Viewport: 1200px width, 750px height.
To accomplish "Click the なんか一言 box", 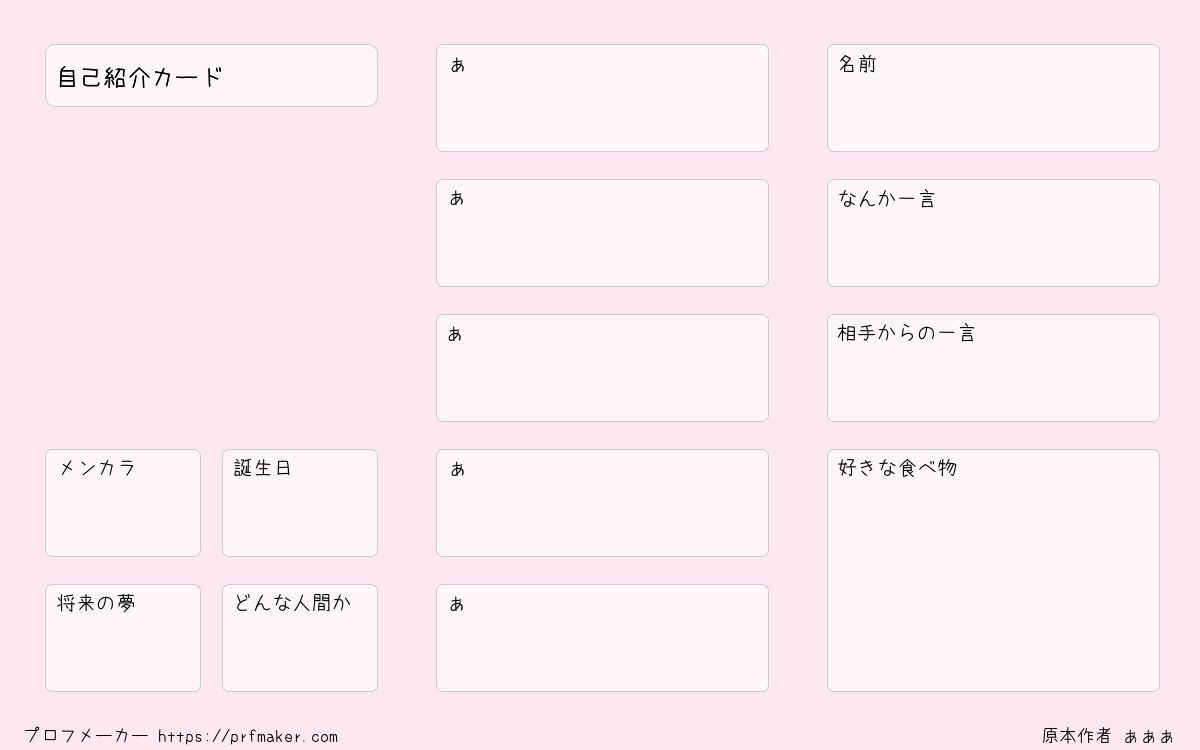I will click(993, 233).
